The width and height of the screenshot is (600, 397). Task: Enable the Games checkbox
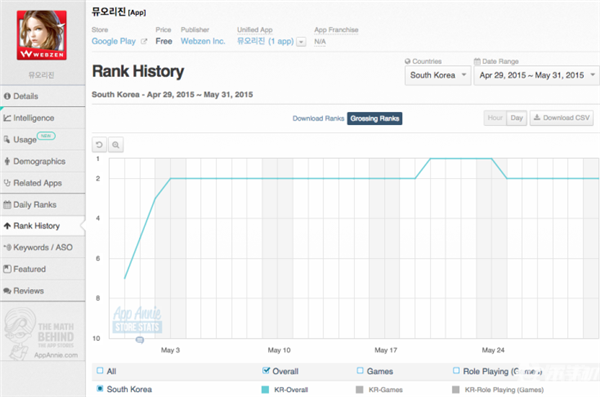point(360,371)
